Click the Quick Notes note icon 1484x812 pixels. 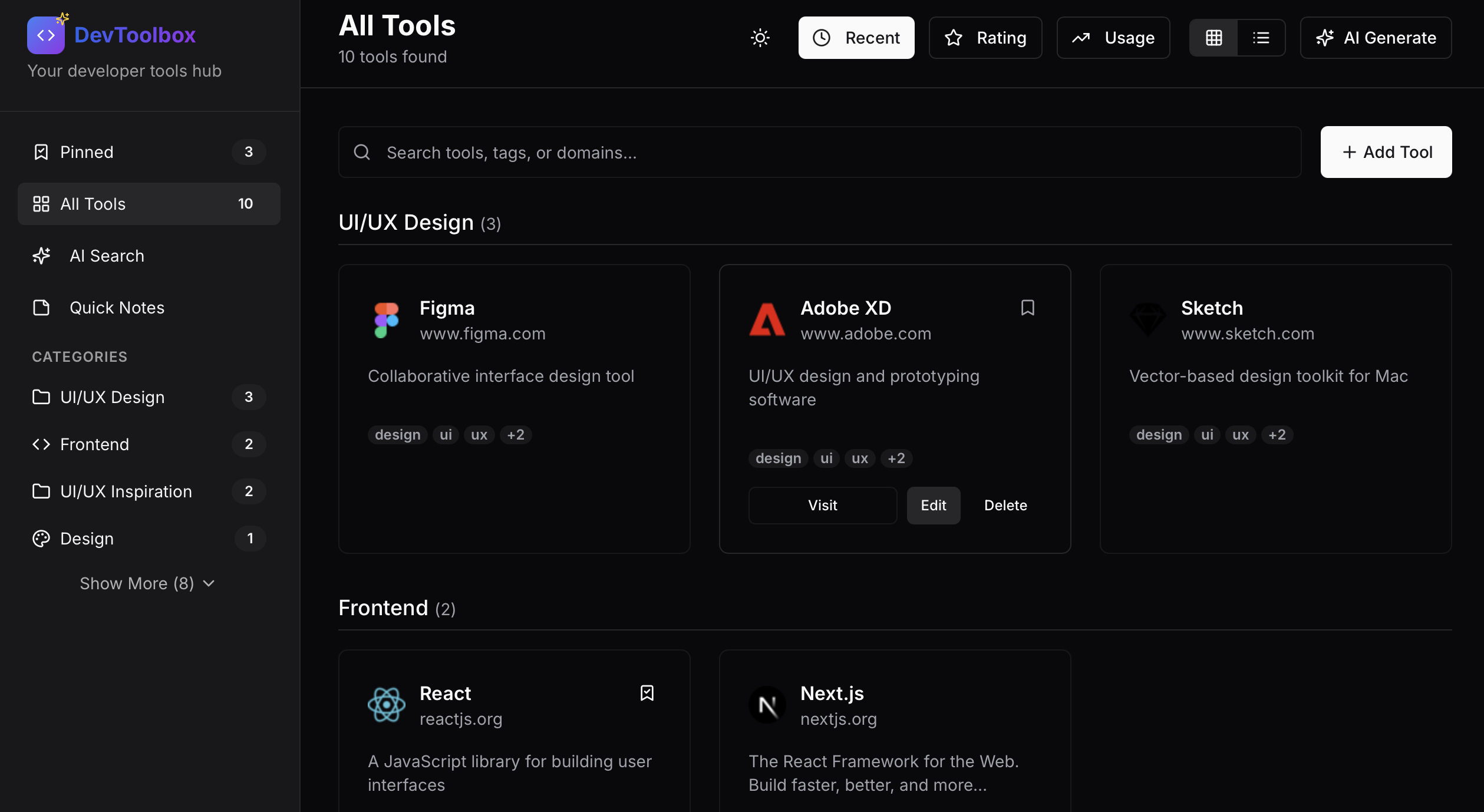coord(41,308)
